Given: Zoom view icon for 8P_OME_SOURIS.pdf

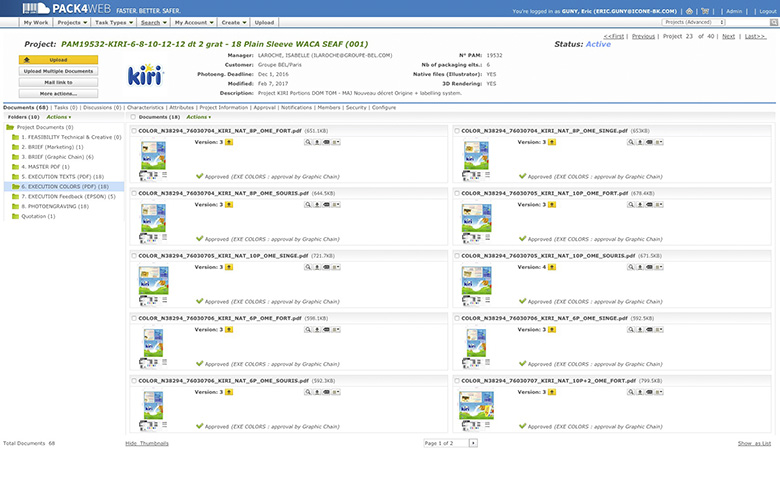Looking at the screenshot, I should [308, 205].
